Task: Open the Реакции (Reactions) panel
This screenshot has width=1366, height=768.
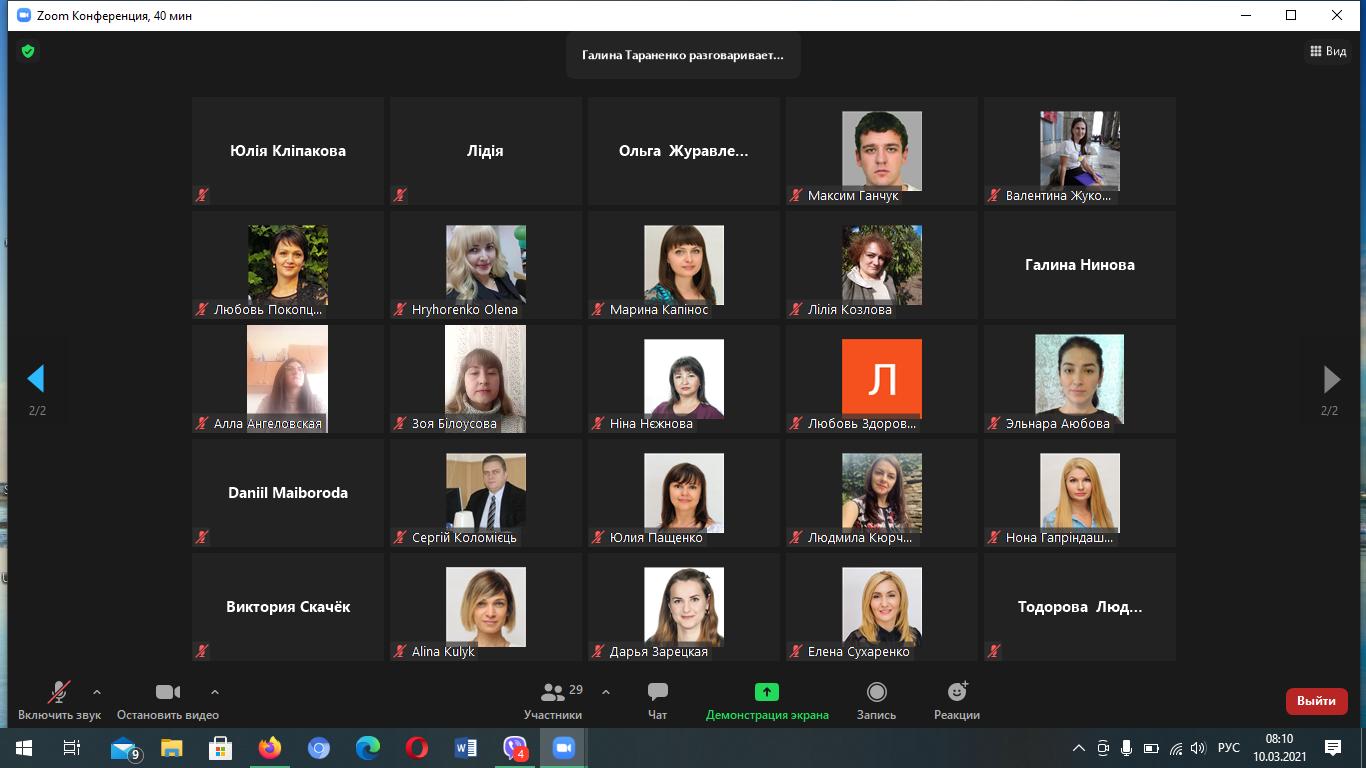Action: pos(957,698)
